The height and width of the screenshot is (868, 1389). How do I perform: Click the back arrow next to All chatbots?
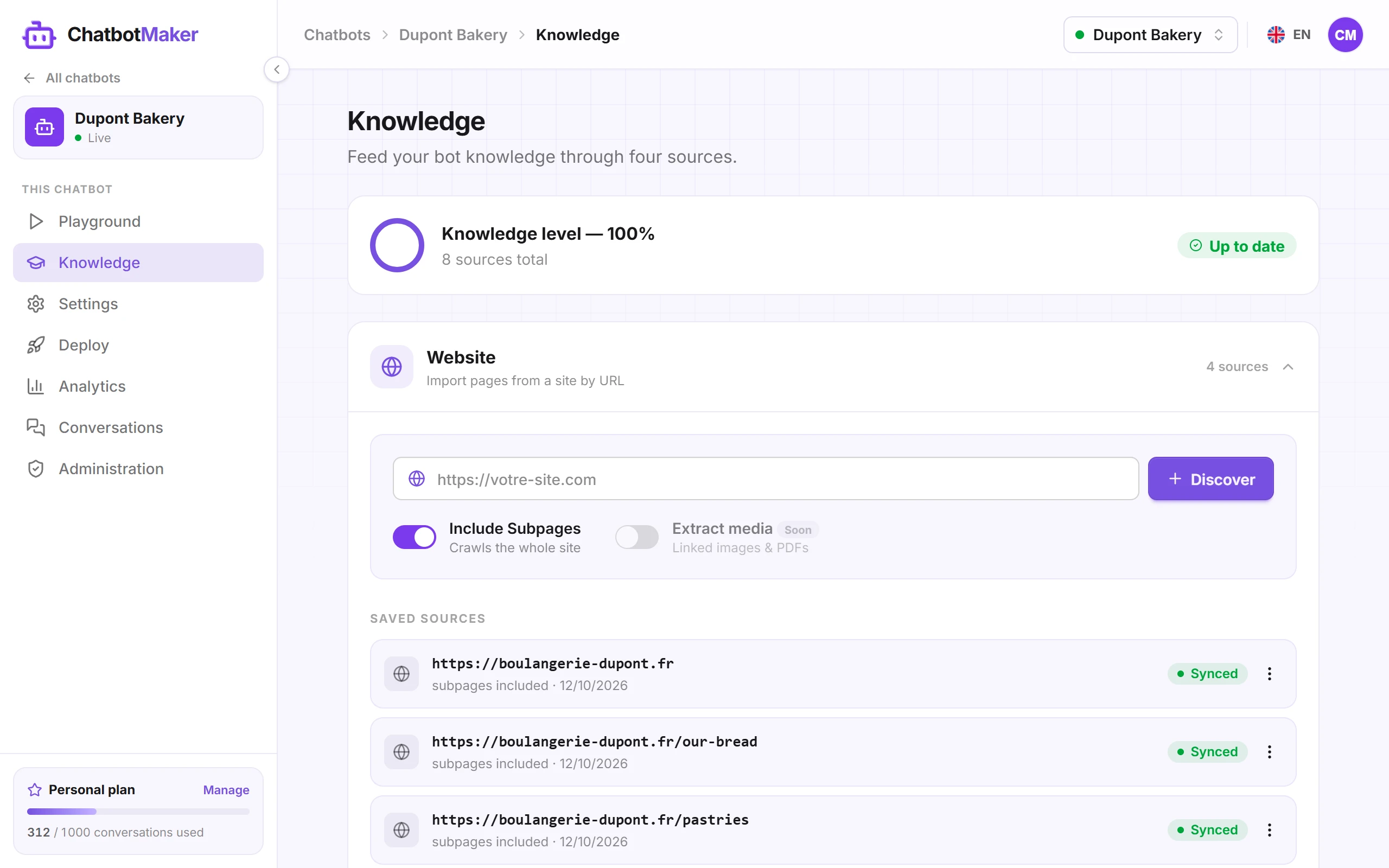(29, 78)
